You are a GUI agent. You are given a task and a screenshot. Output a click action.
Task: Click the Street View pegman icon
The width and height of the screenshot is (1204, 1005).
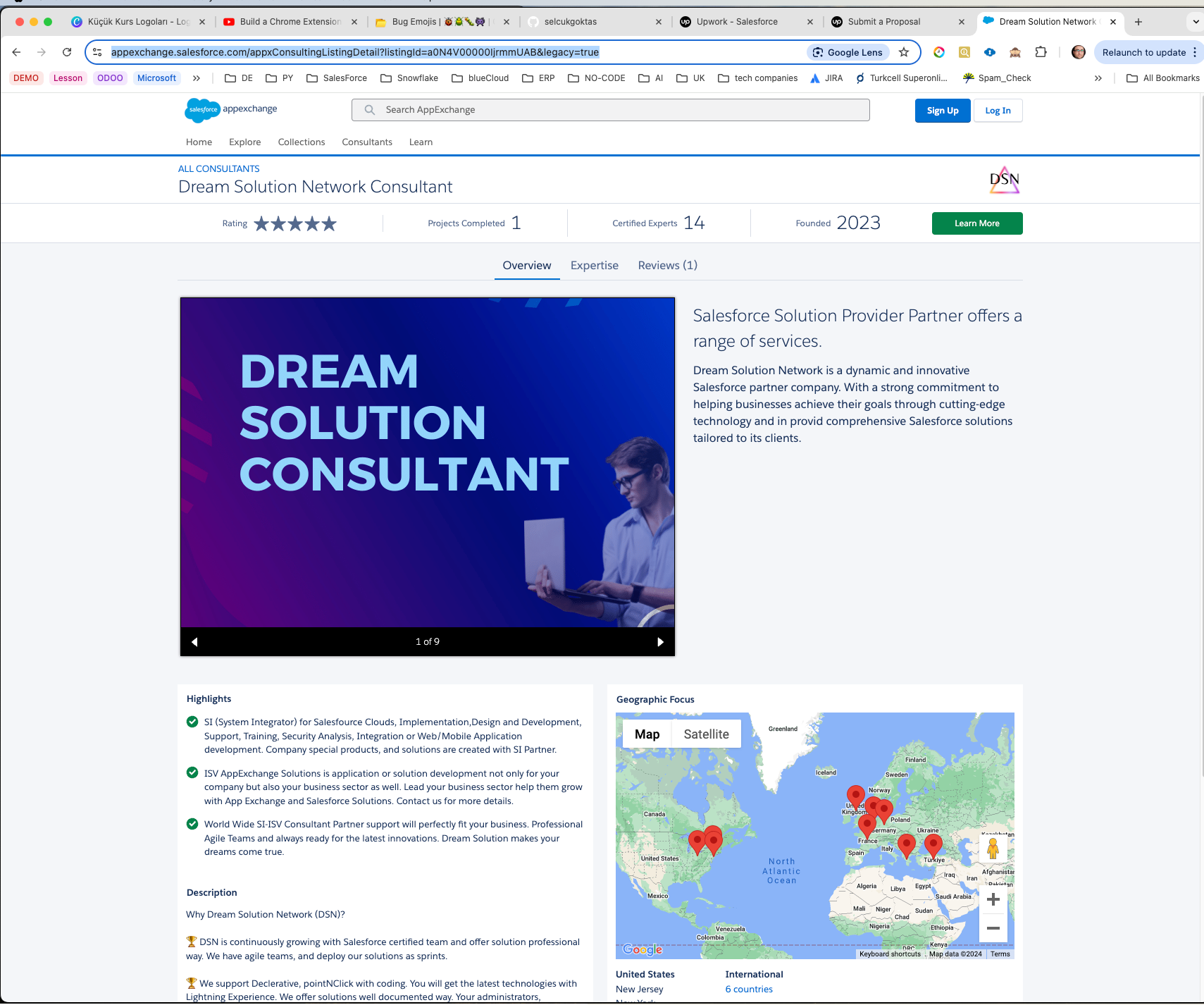coord(993,849)
